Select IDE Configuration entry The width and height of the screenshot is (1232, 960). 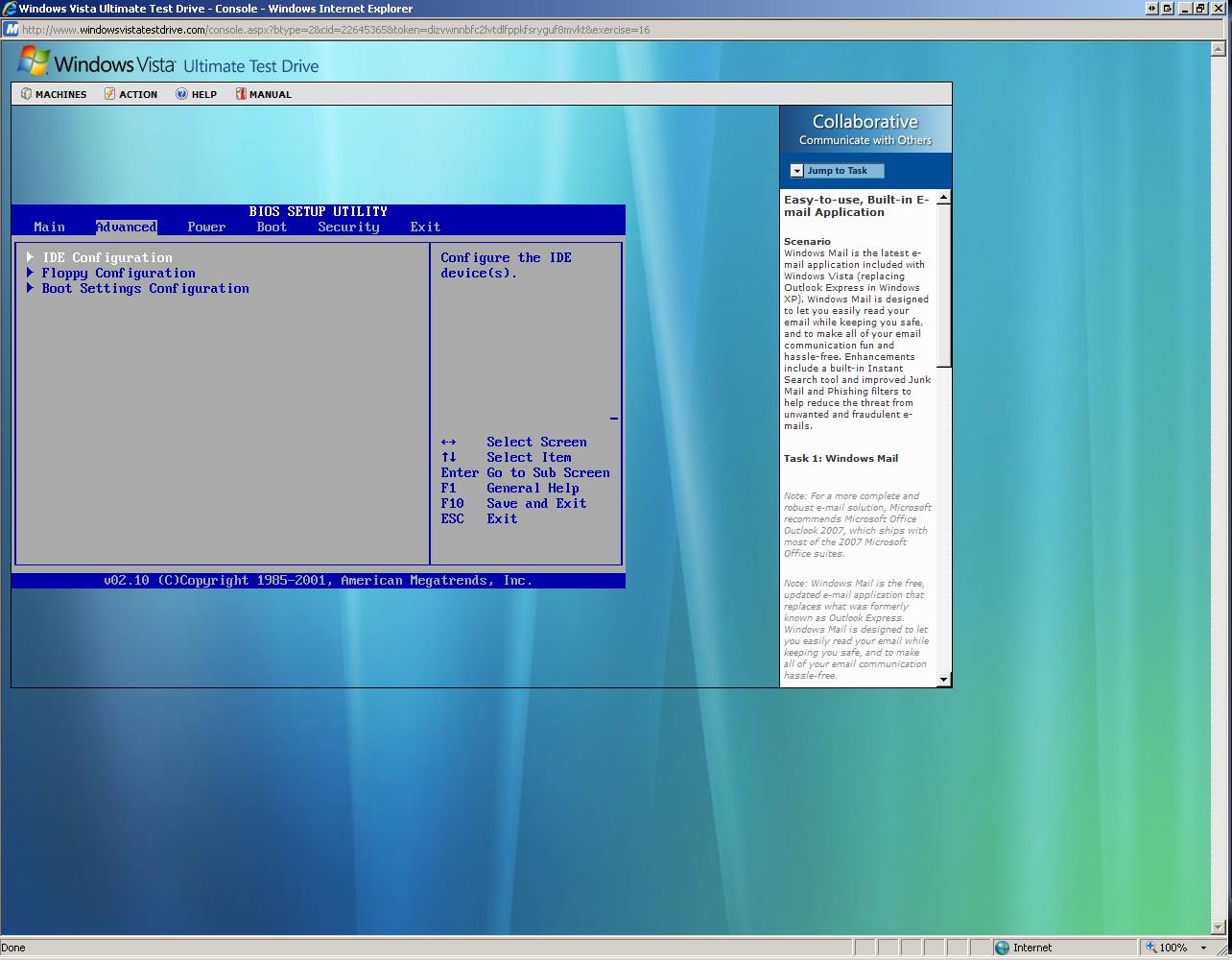(x=107, y=257)
